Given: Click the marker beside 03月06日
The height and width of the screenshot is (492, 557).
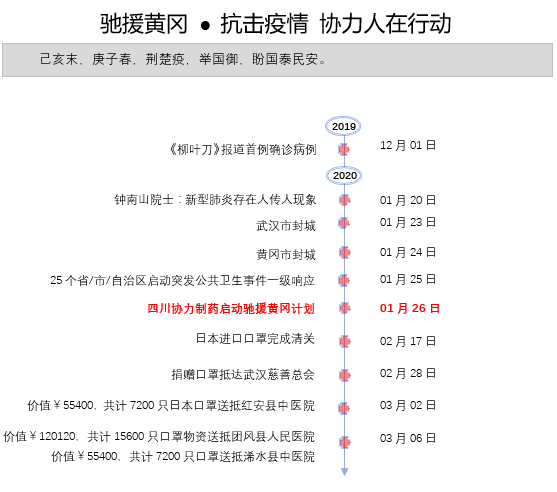Looking at the screenshot, I should point(344,442).
